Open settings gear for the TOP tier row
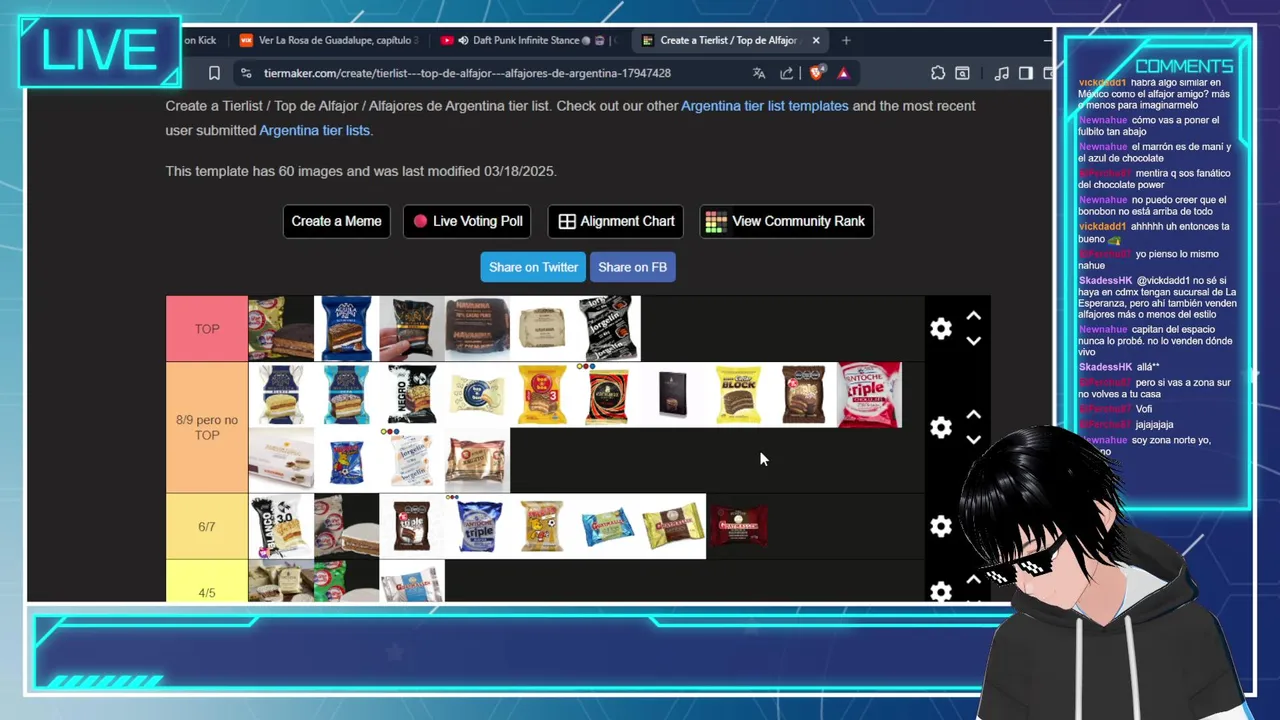 tap(941, 328)
